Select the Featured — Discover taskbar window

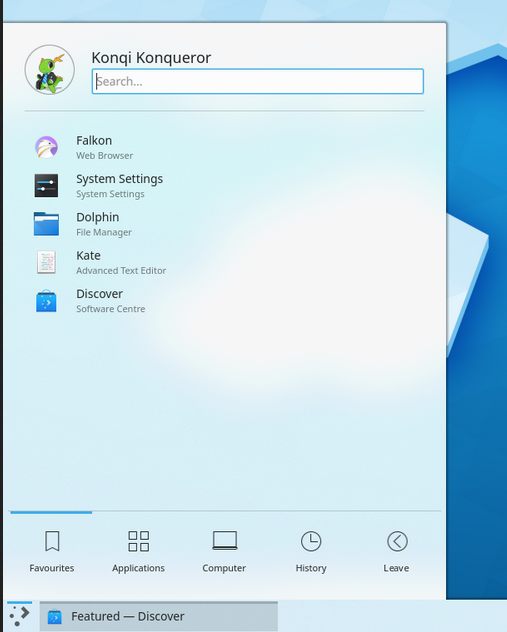pyautogui.click(x=159, y=616)
